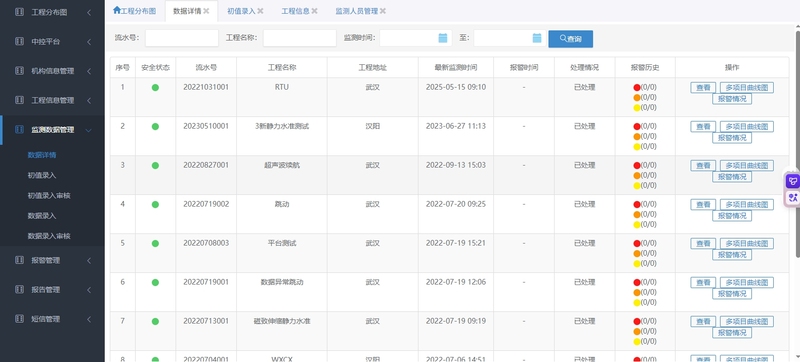The width and height of the screenshot is (800, 362).
Task: Click the 机构信息管理 sidebar icon
Action: [19, 71]
